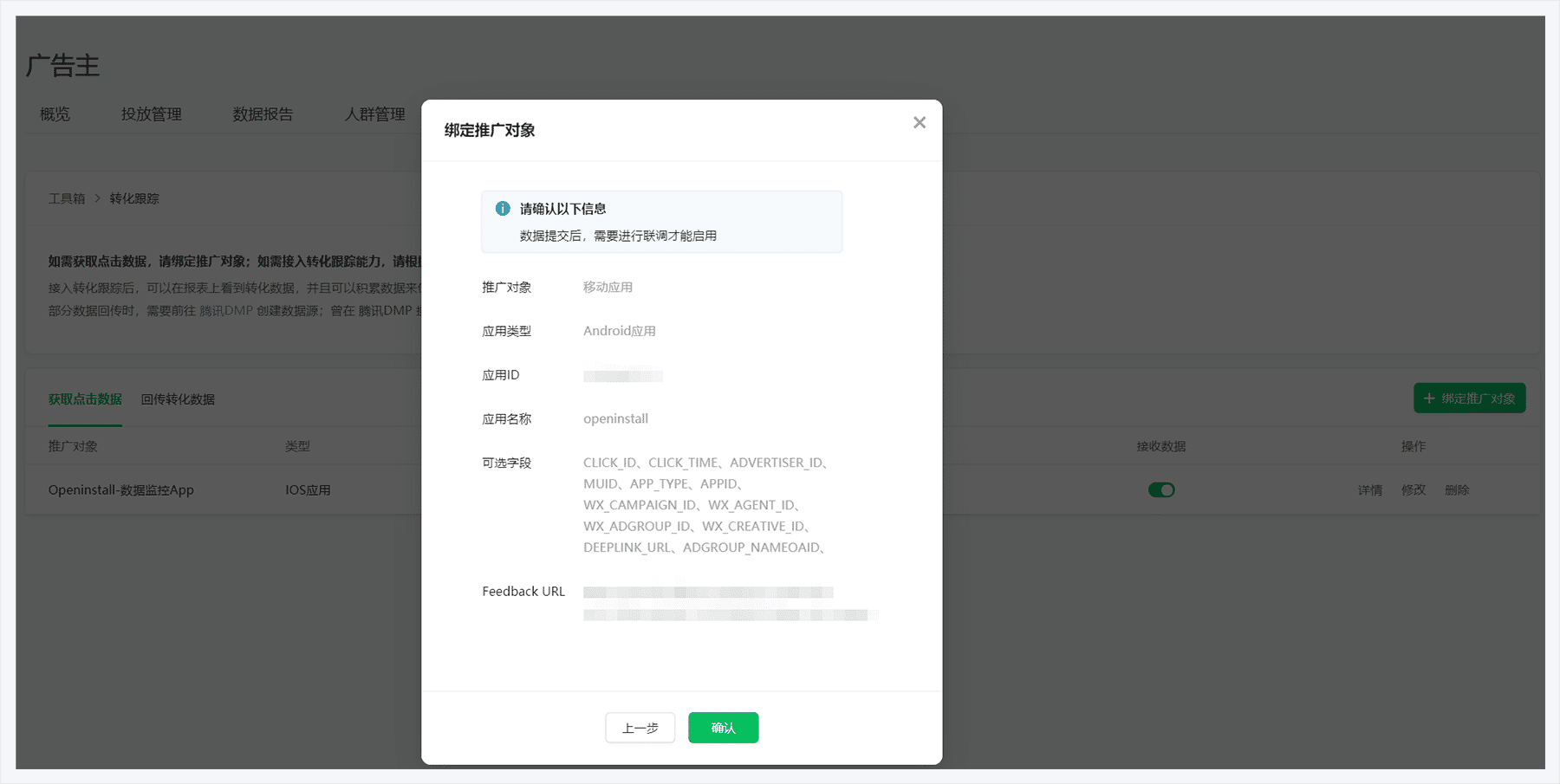Screen dimensions: 1560x784
Task: Click the blue info icon beside 请确认以下信息
Action: coord(503,209)
